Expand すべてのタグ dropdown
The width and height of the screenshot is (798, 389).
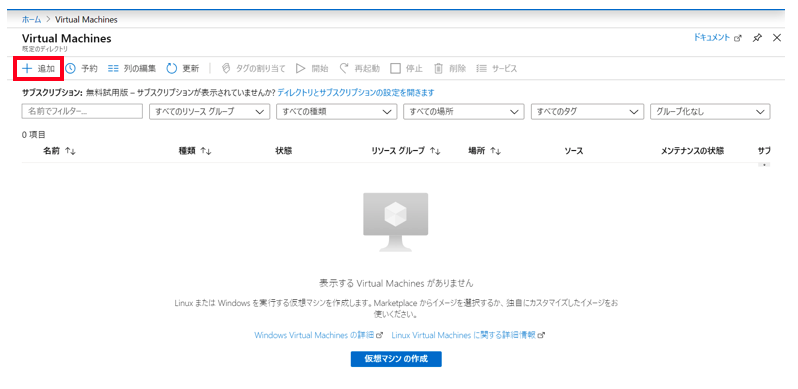point(587,112)
